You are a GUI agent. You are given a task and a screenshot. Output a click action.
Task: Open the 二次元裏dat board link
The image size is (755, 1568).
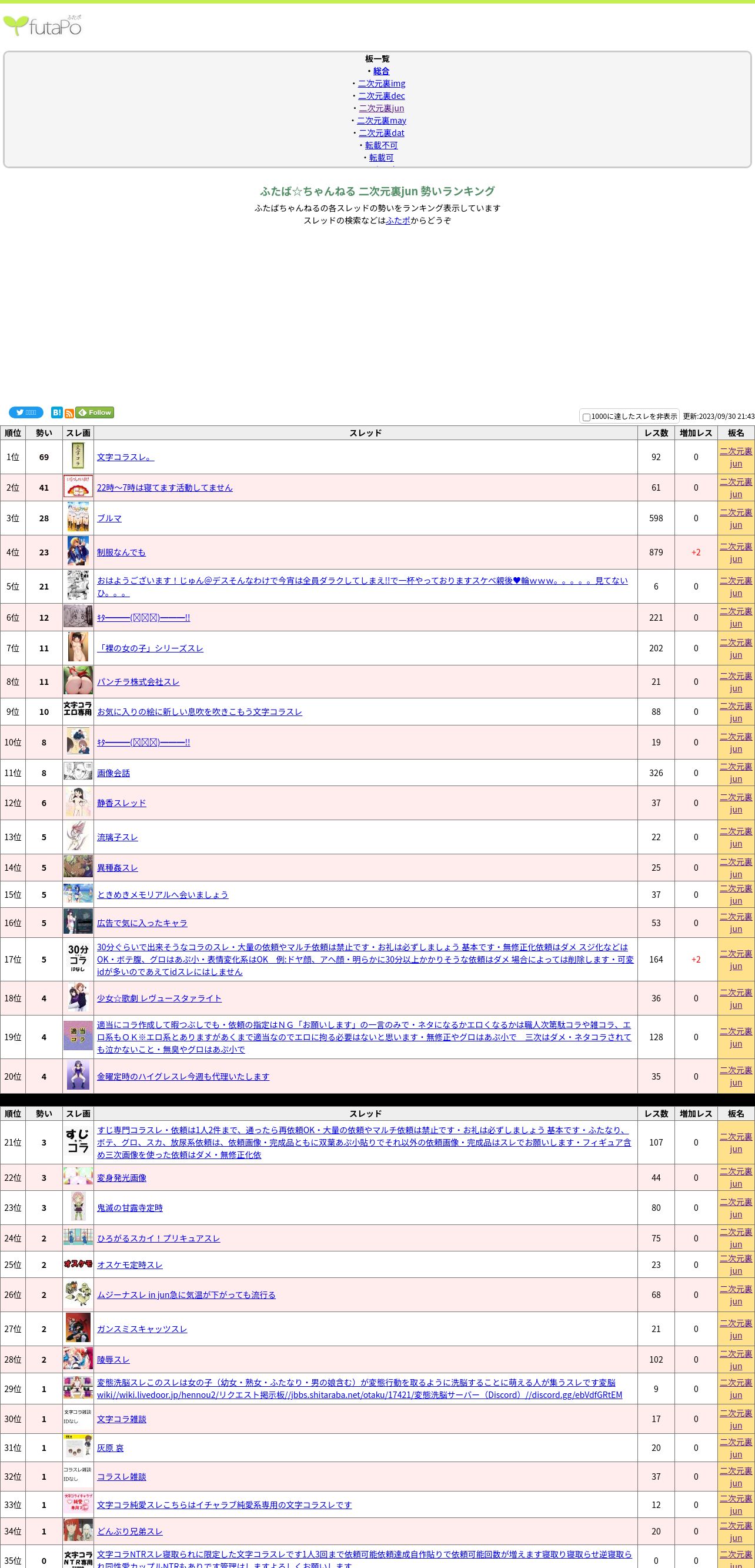[382, 133]
